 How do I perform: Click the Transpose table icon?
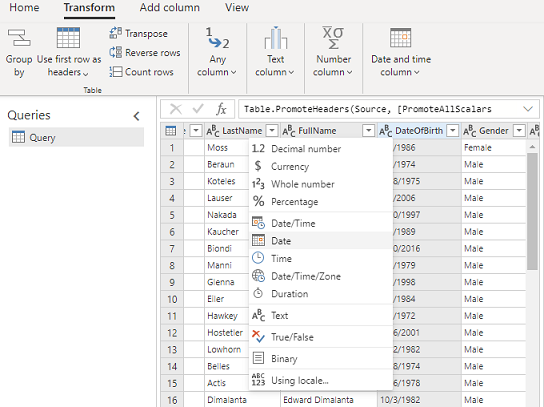pyautogui.click(x=116, y=33)
